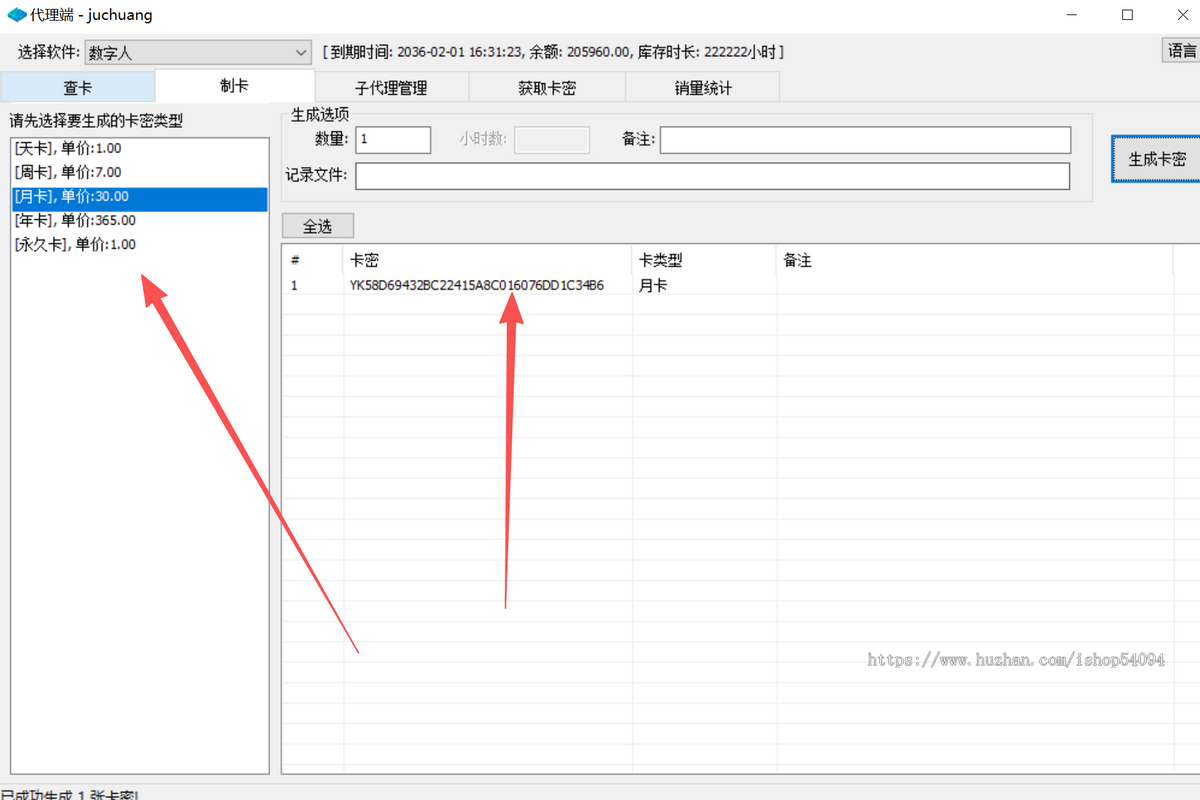Open the 子代理管理 tab

click(391, 88)
